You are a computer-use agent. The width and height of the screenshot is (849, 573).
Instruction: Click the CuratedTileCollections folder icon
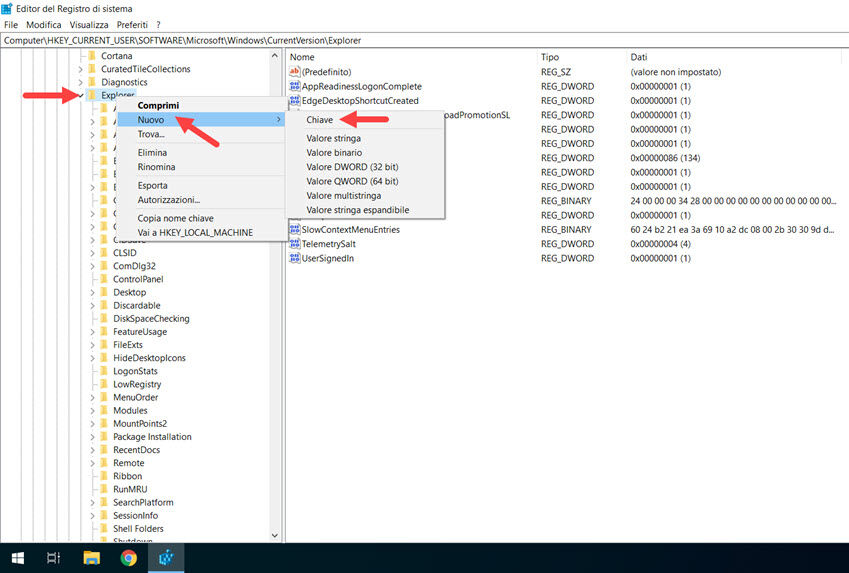92,69
